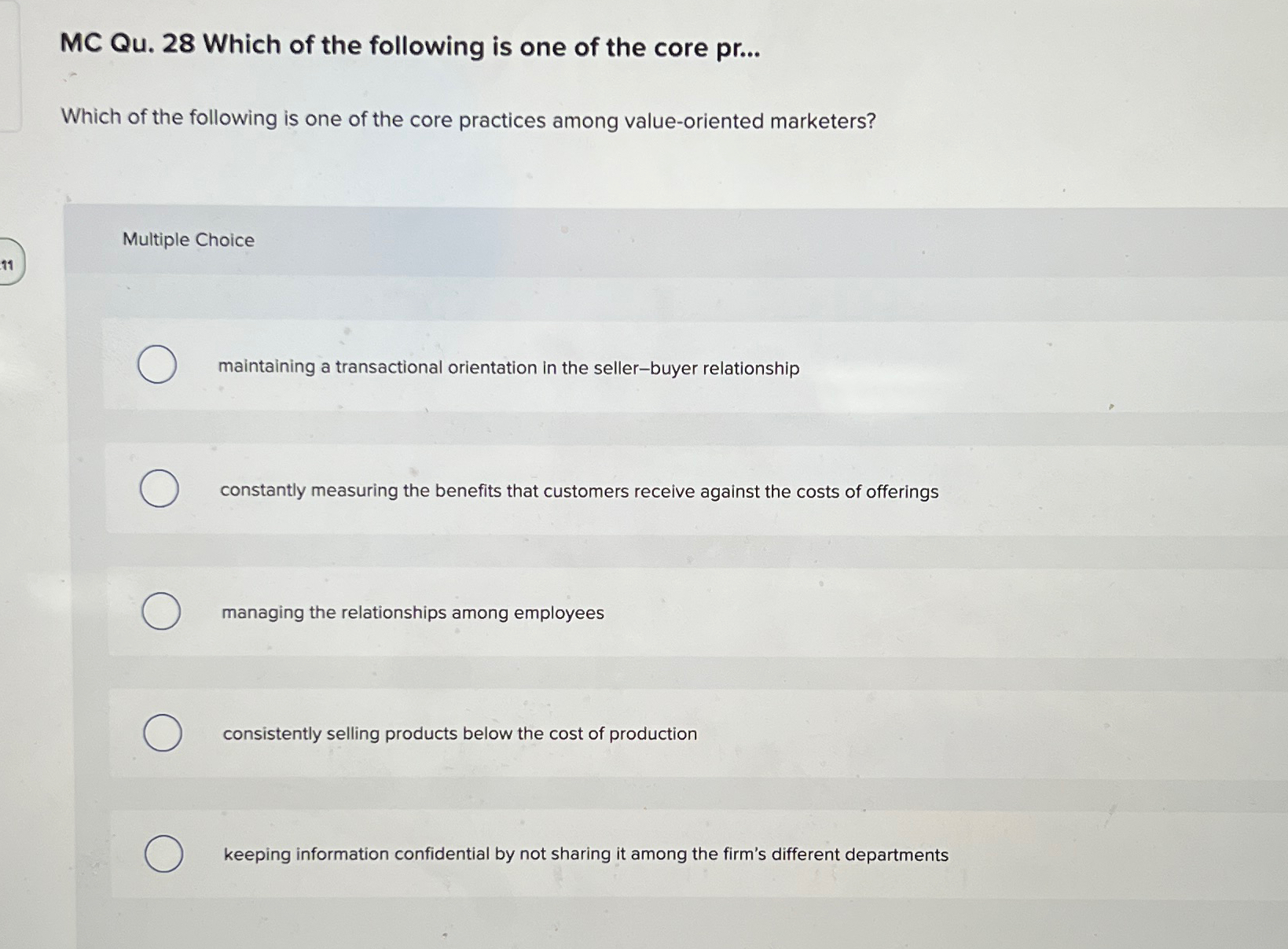The width and height of the screenshot is (1288, 949).
Task: Click the radio button beside last answer
Action: pos(163,852)
